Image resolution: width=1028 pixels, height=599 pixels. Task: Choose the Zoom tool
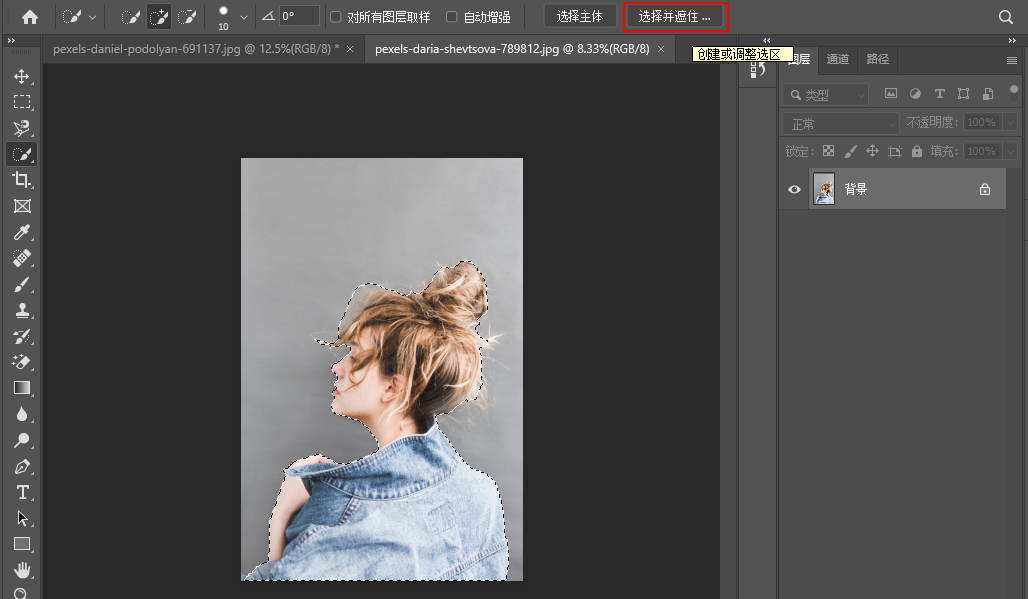point(22,595)
